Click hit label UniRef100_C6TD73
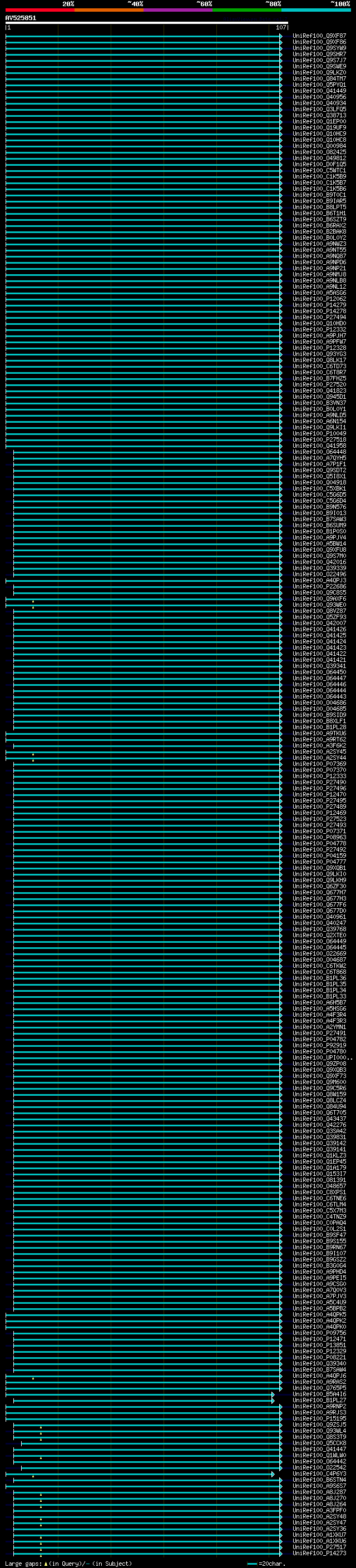Screen dimensions: 356x1568 click(x=319, y=366)
